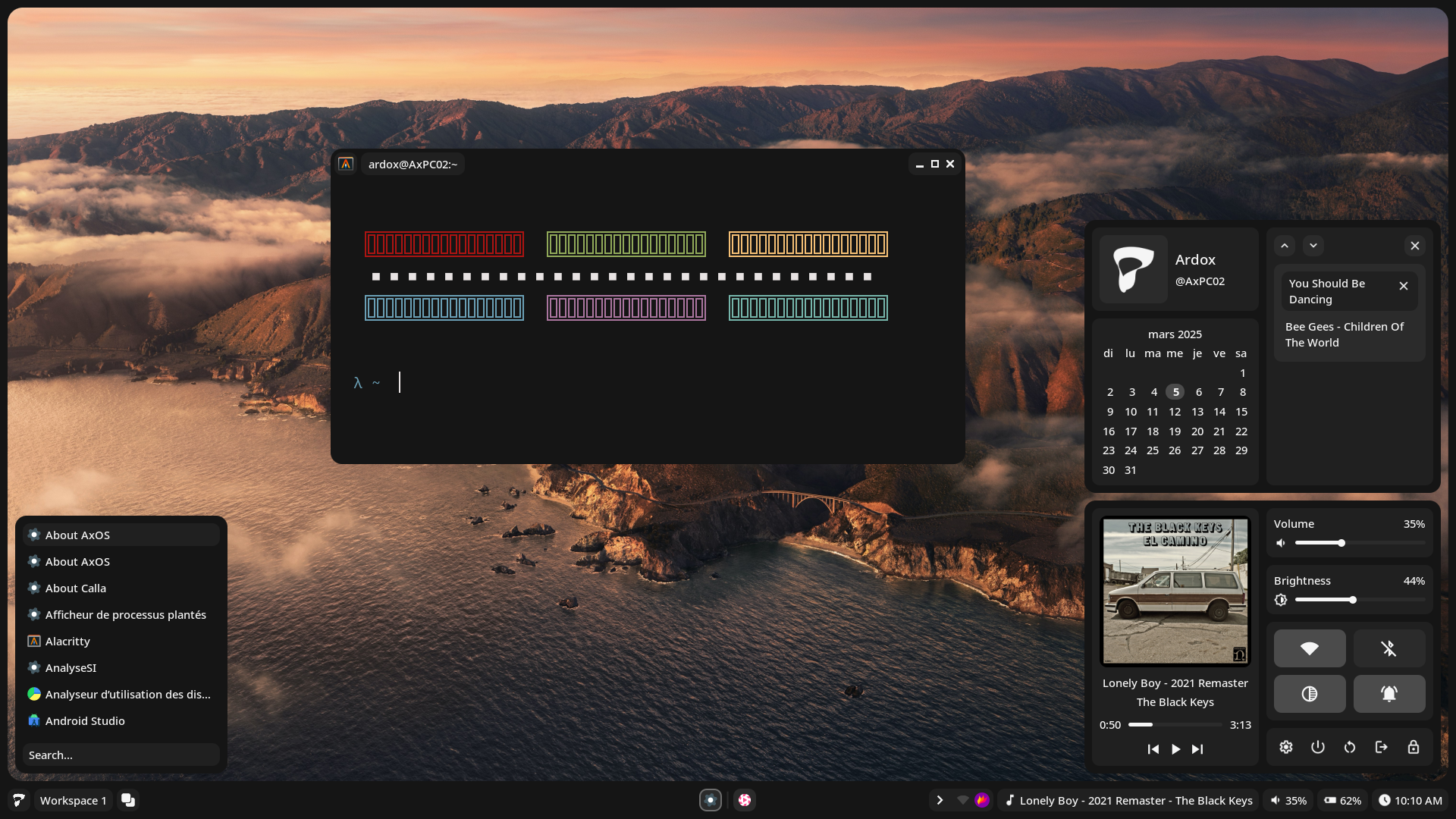This screenshot has width=1456, height=819.
Task: Open system settings from the gear icon
Action: pos(1285,747)
